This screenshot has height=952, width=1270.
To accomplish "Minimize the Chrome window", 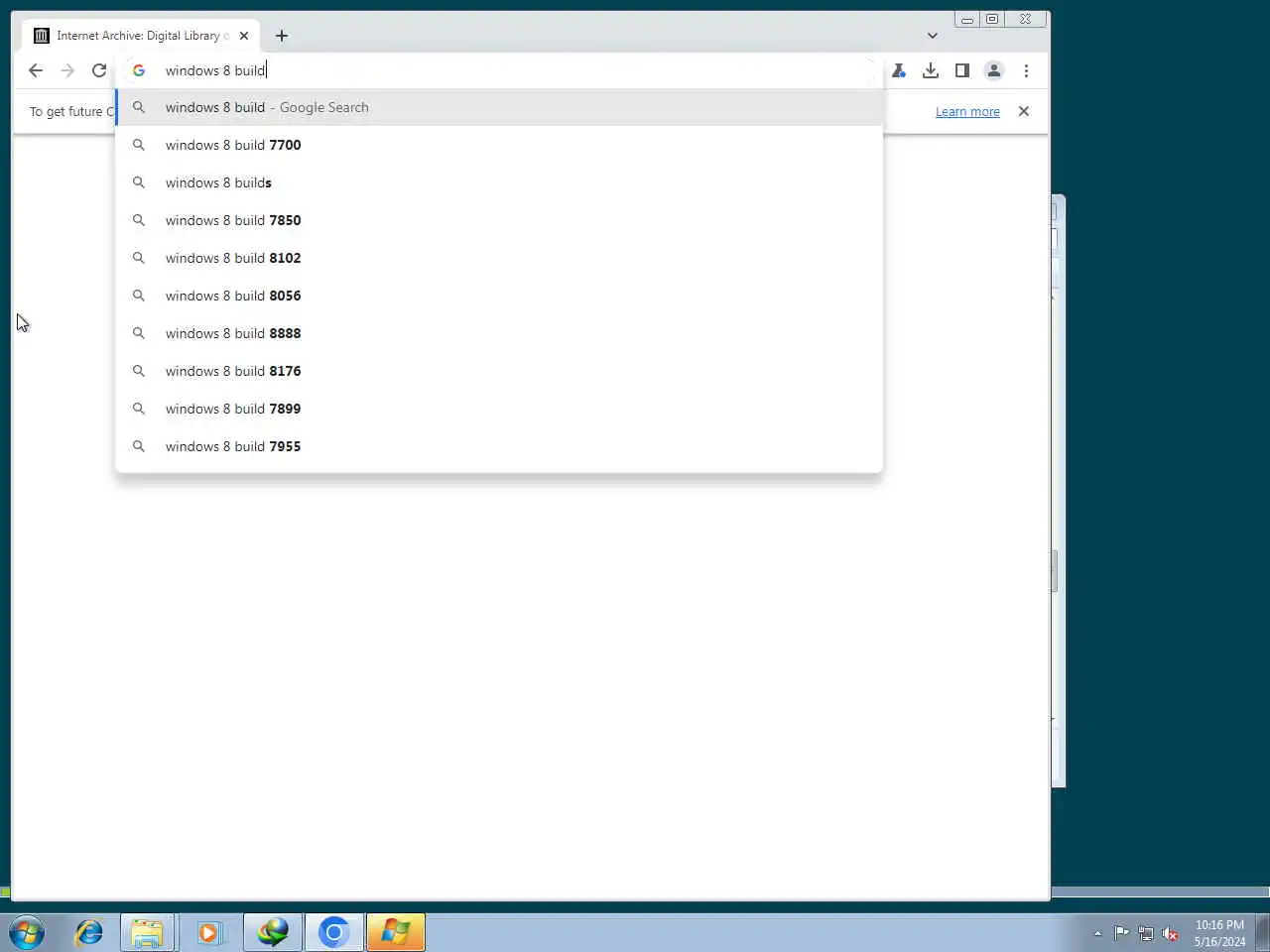I will point(967,19).
